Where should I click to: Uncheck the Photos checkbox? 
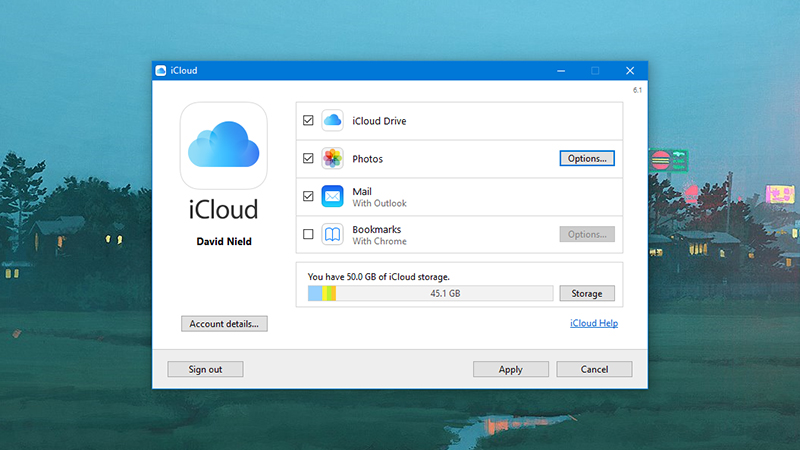coord(308,158)
